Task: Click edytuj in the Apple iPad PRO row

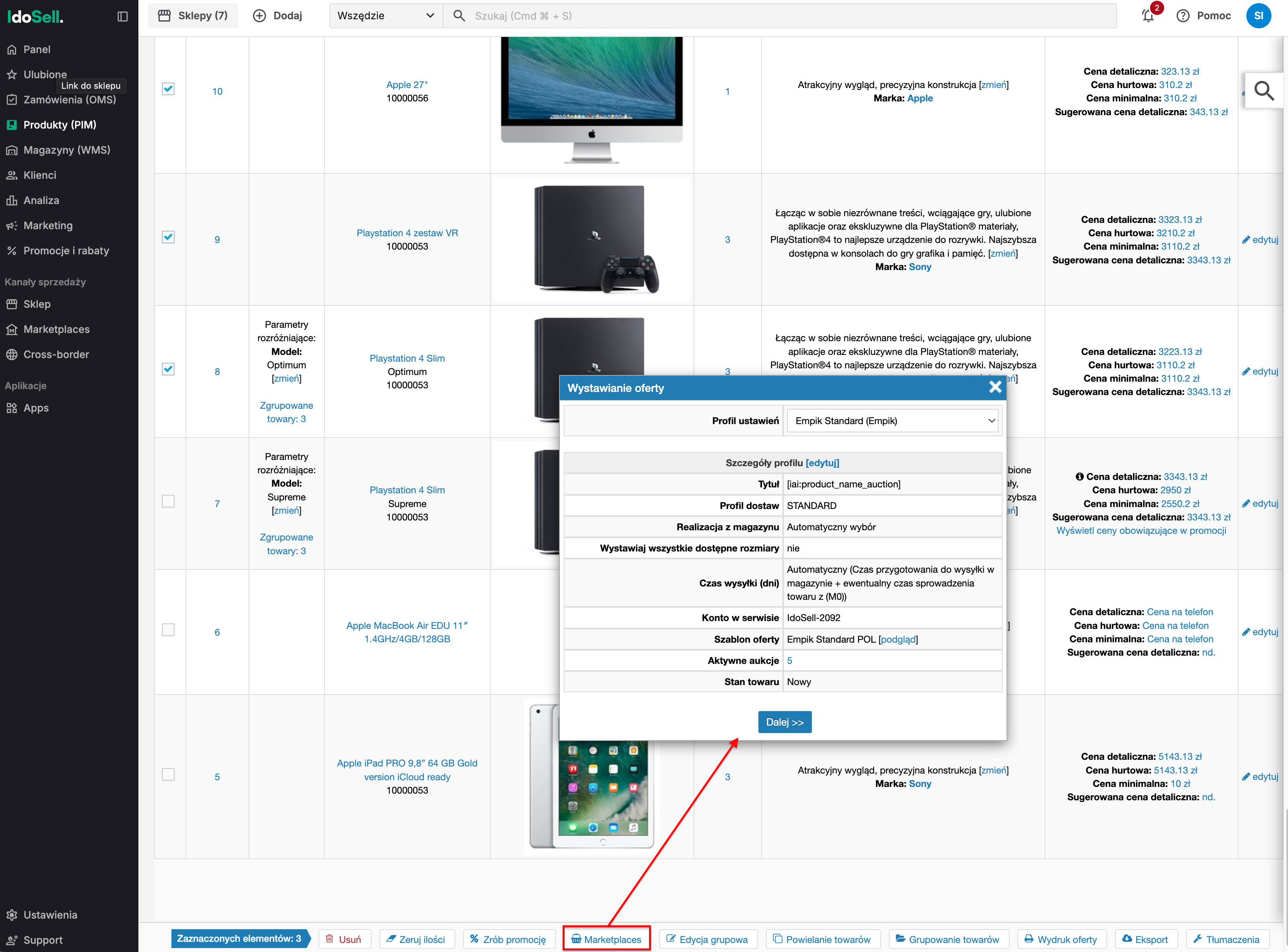Action: [x=1260, y=777]
